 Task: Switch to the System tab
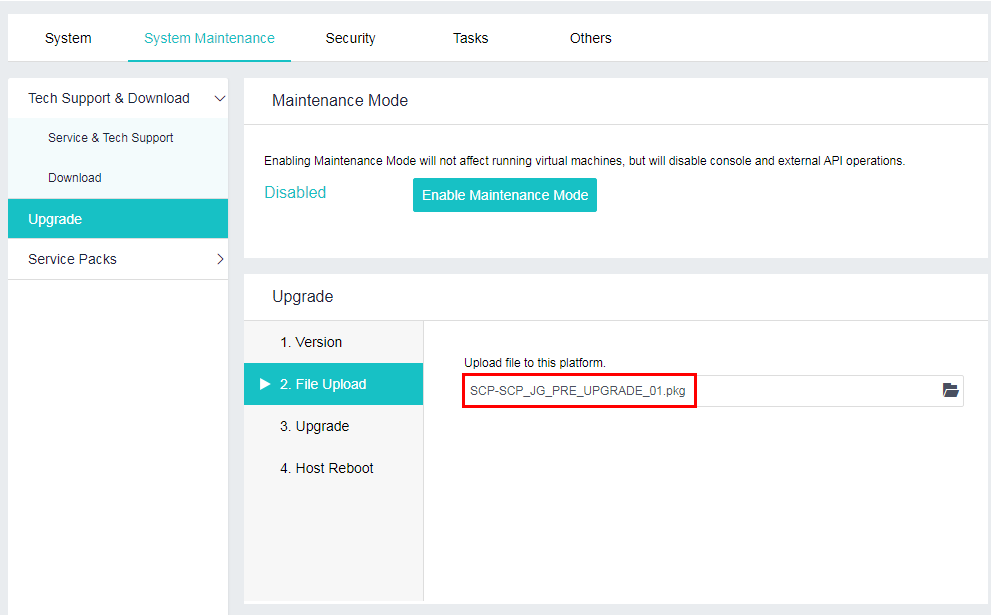click(68, 38)
